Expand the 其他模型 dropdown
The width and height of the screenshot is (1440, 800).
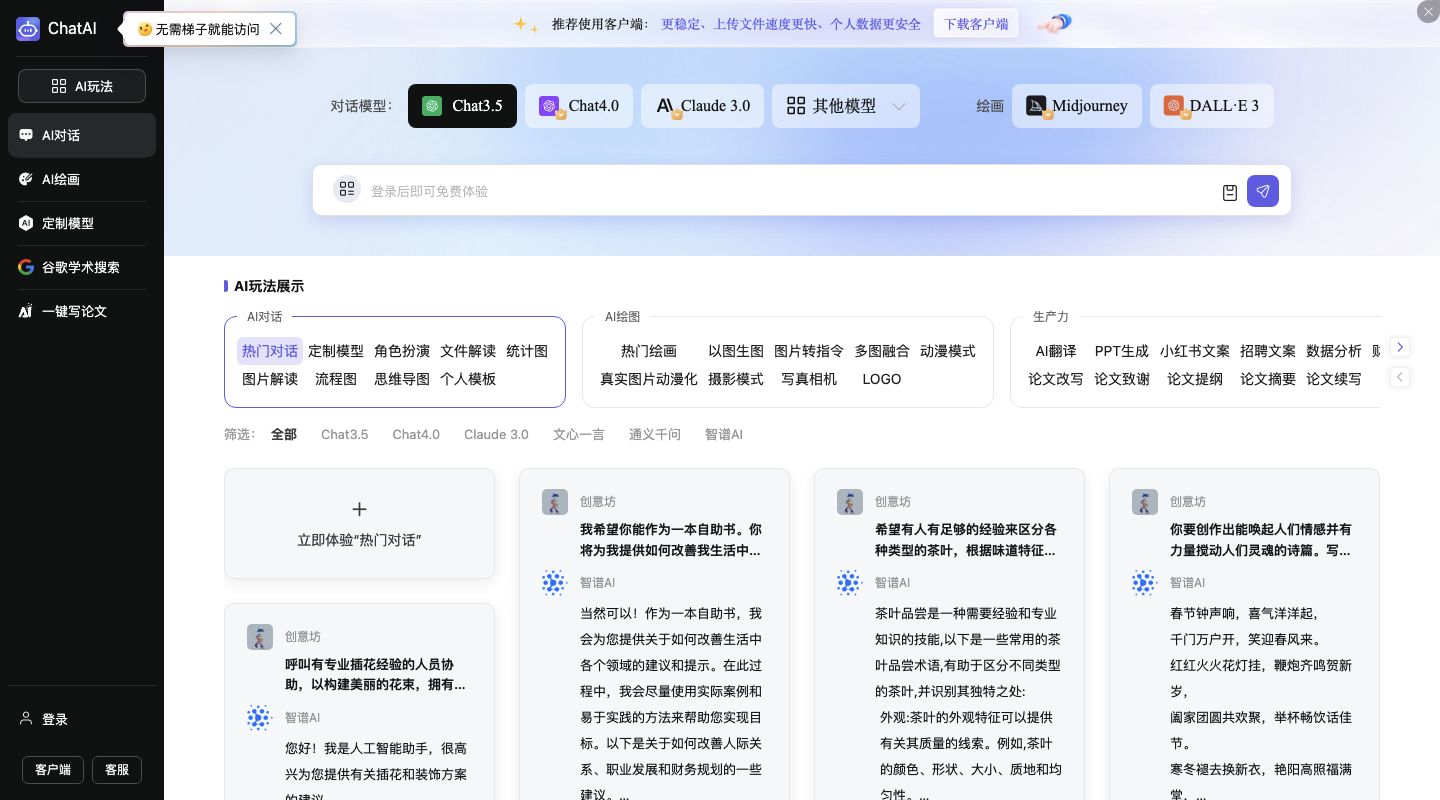(846, 106)
